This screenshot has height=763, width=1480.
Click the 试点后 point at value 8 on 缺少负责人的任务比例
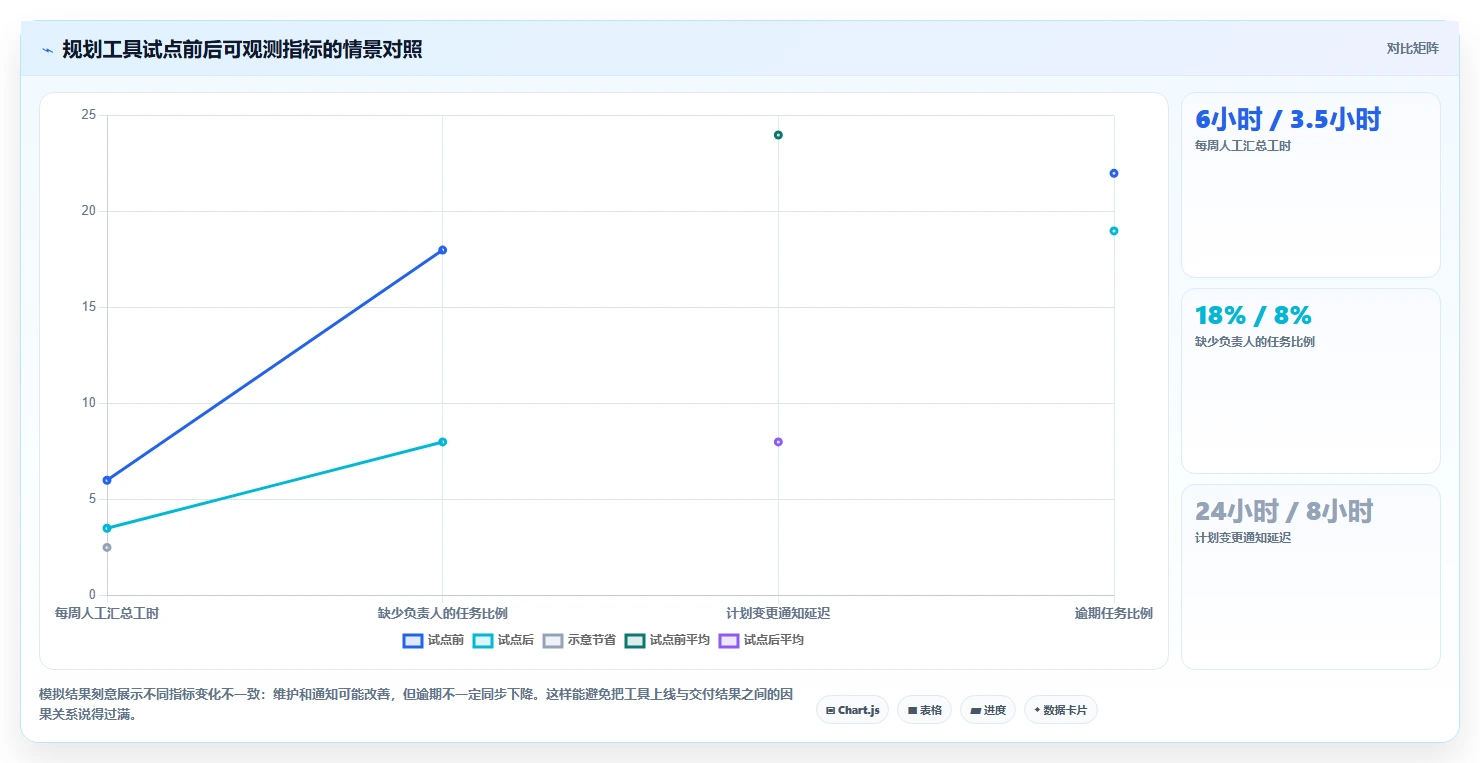(442, 442)
